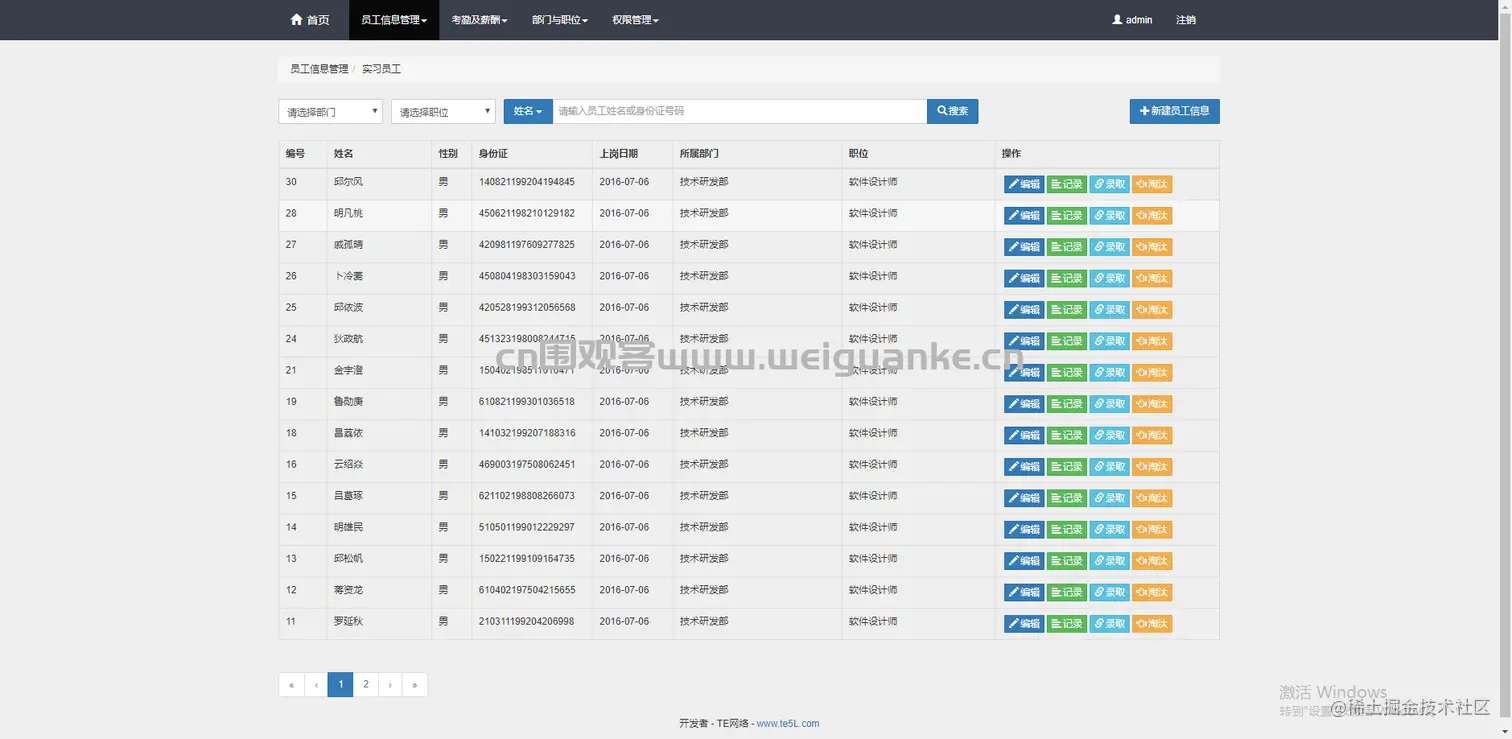Click the 身份证 column header
Image resolution: width=1512 pixels, height=739 pixels.
[494, 154]
